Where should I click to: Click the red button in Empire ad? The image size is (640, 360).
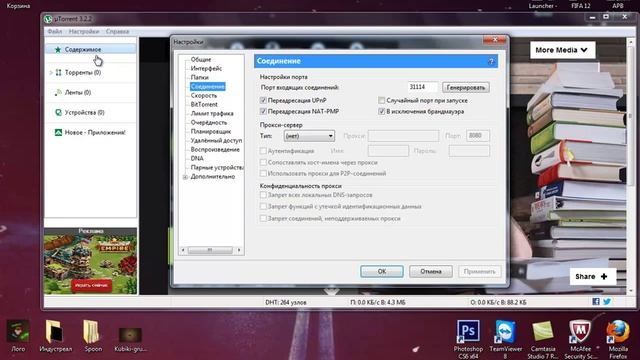click(x=91, y=285)
